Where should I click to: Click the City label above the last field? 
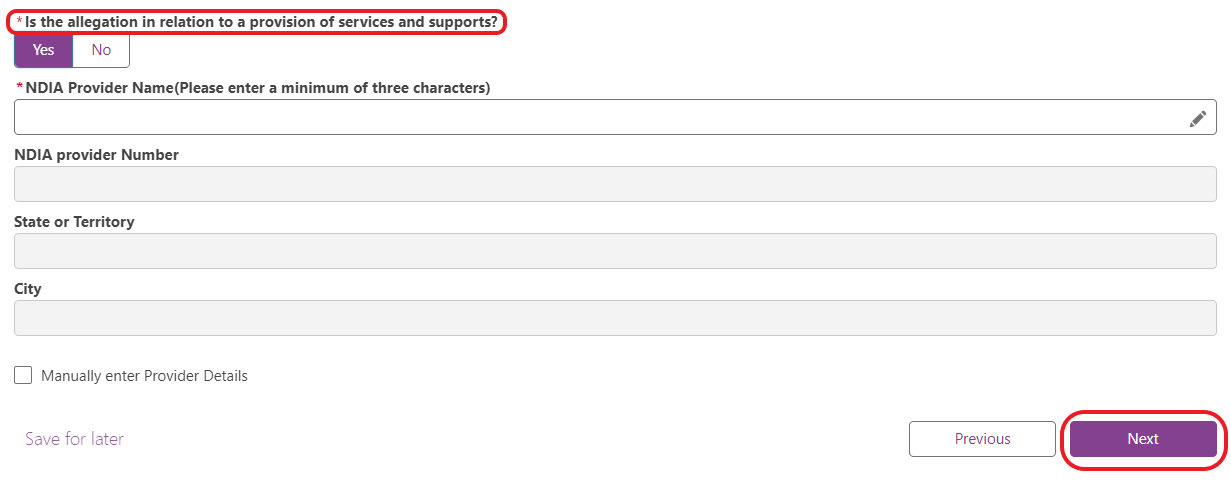[28, 289]
